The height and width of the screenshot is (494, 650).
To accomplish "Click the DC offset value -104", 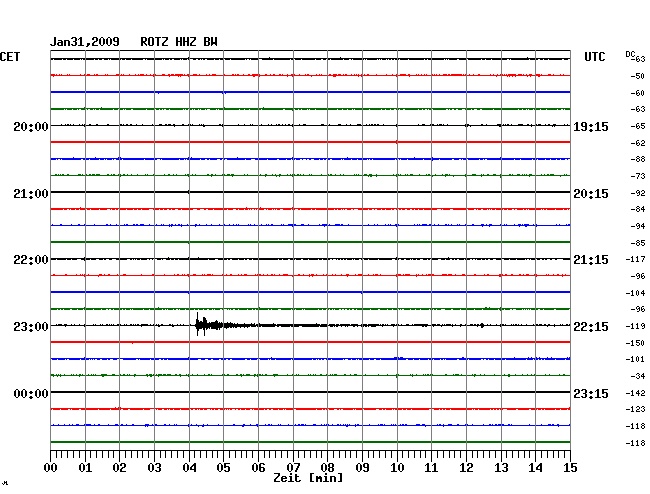I will pyautogui.click(x=635, y=293).
